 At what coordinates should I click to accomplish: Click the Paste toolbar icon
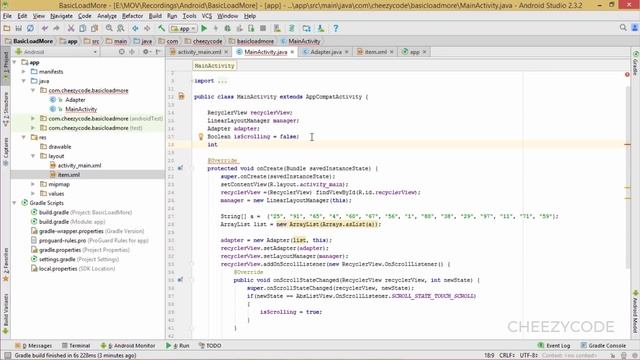point(94,28)
